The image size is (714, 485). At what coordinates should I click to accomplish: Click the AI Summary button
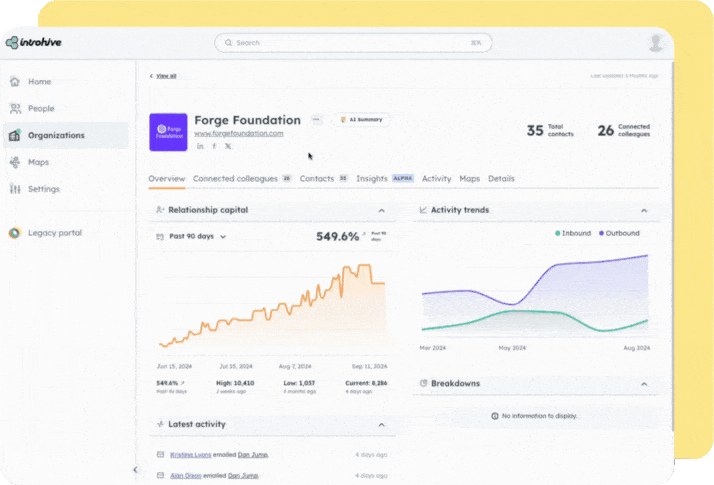[x=362, y=120]
